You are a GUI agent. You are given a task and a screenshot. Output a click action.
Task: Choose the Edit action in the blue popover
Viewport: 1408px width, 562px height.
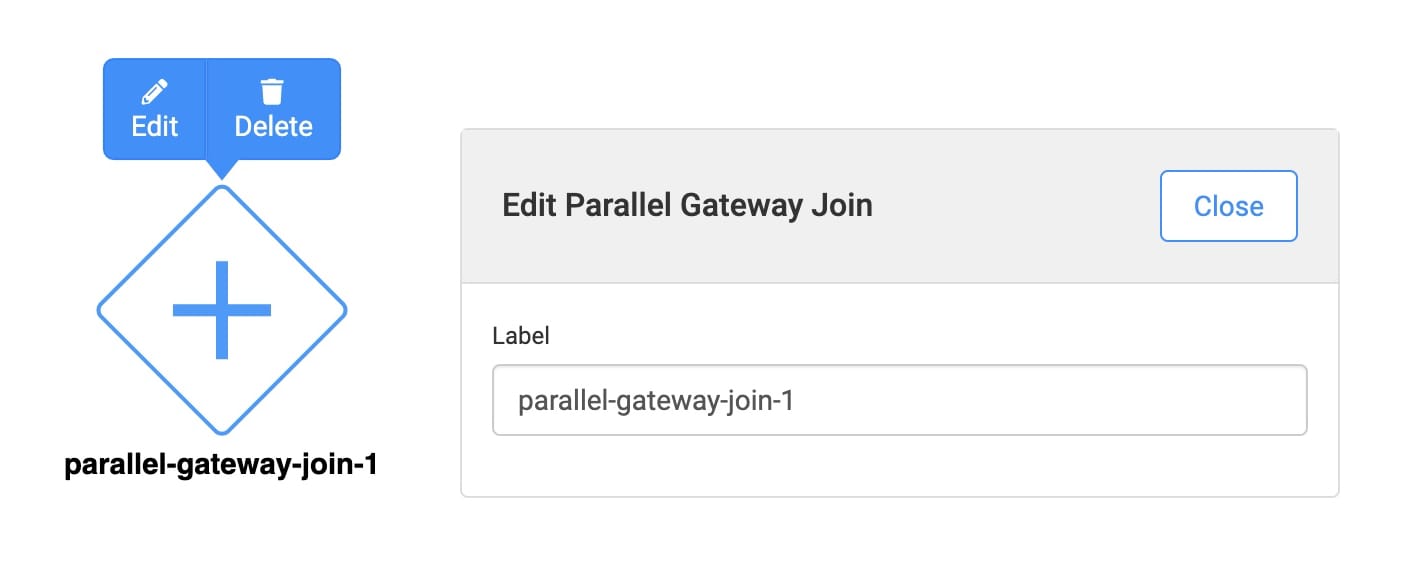155,109
